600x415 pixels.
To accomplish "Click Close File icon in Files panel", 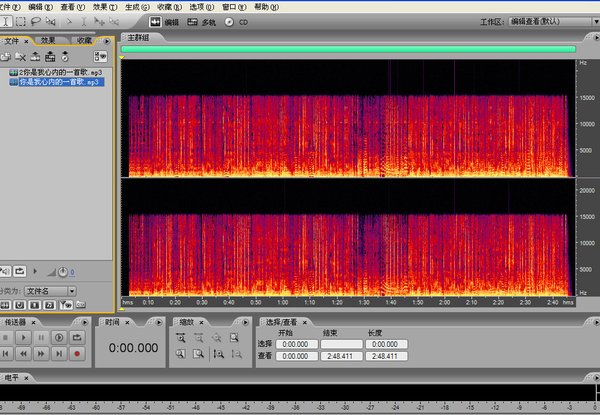I will [x=20, y=57].
